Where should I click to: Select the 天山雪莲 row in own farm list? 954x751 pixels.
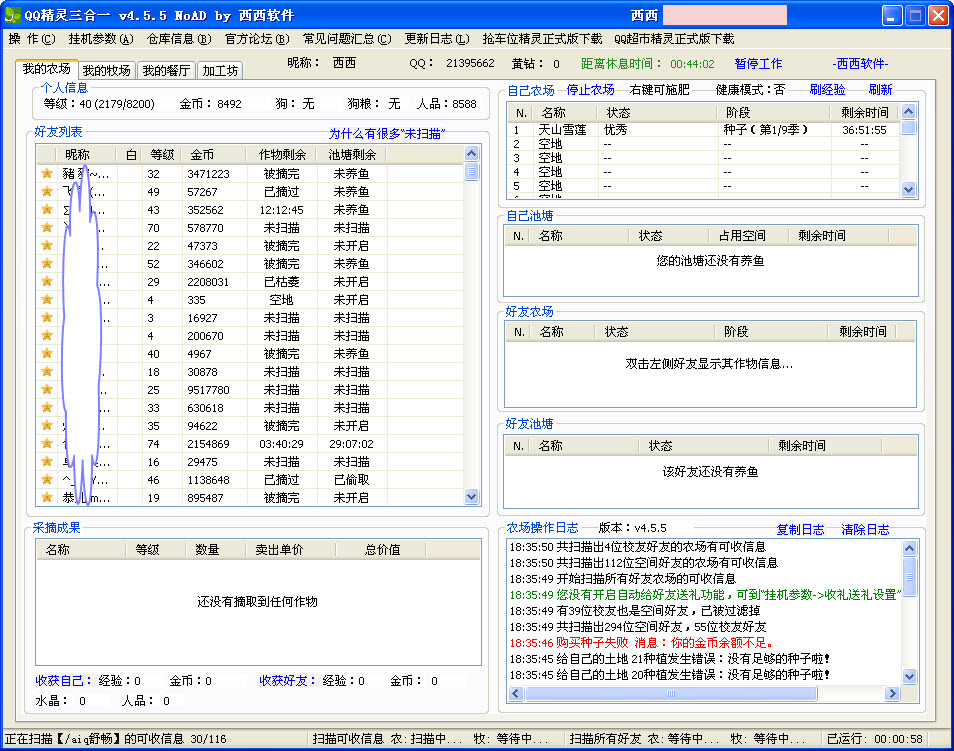[563, 130]
